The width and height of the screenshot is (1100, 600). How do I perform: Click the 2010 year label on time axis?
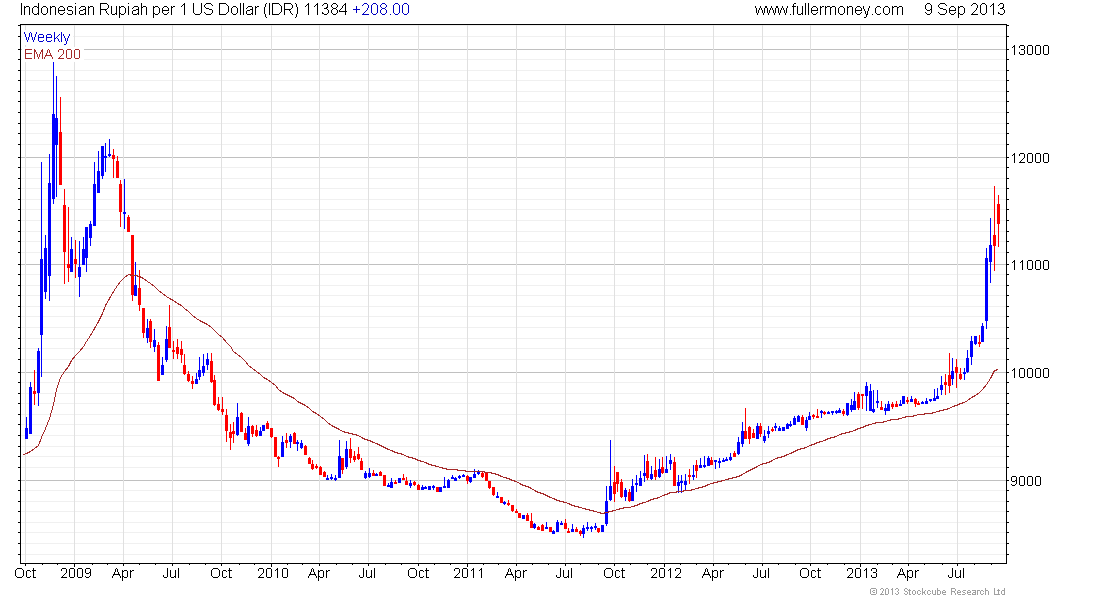point(273,573)
